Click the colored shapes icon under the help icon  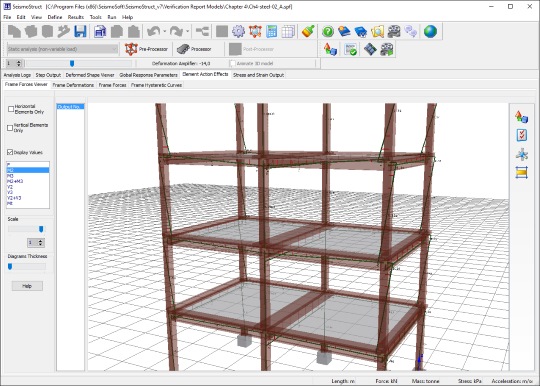(x=330, y=49)
